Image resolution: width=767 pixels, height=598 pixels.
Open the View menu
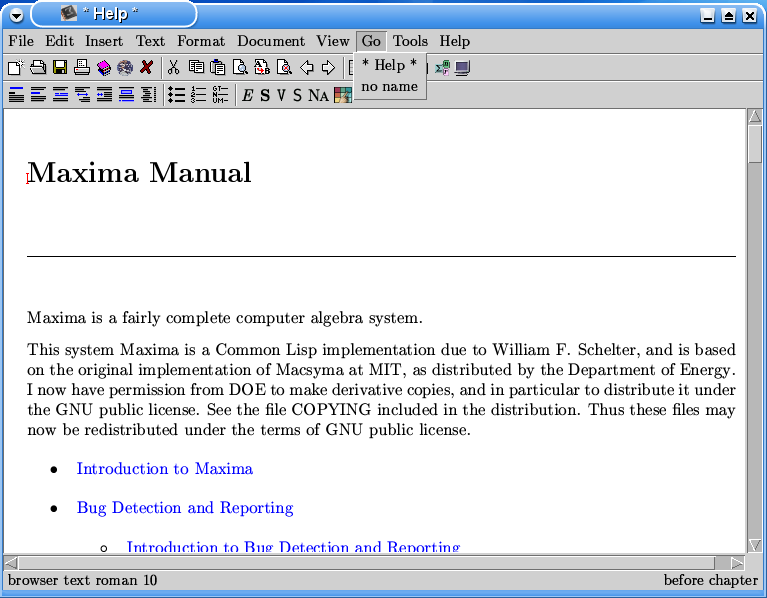pyautogui.click(x=333, y=41)
